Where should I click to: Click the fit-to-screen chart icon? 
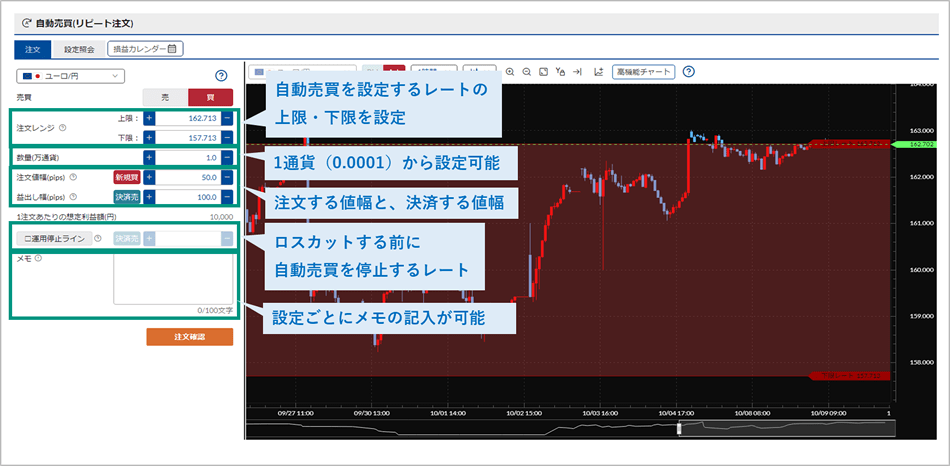click(543, 72)
